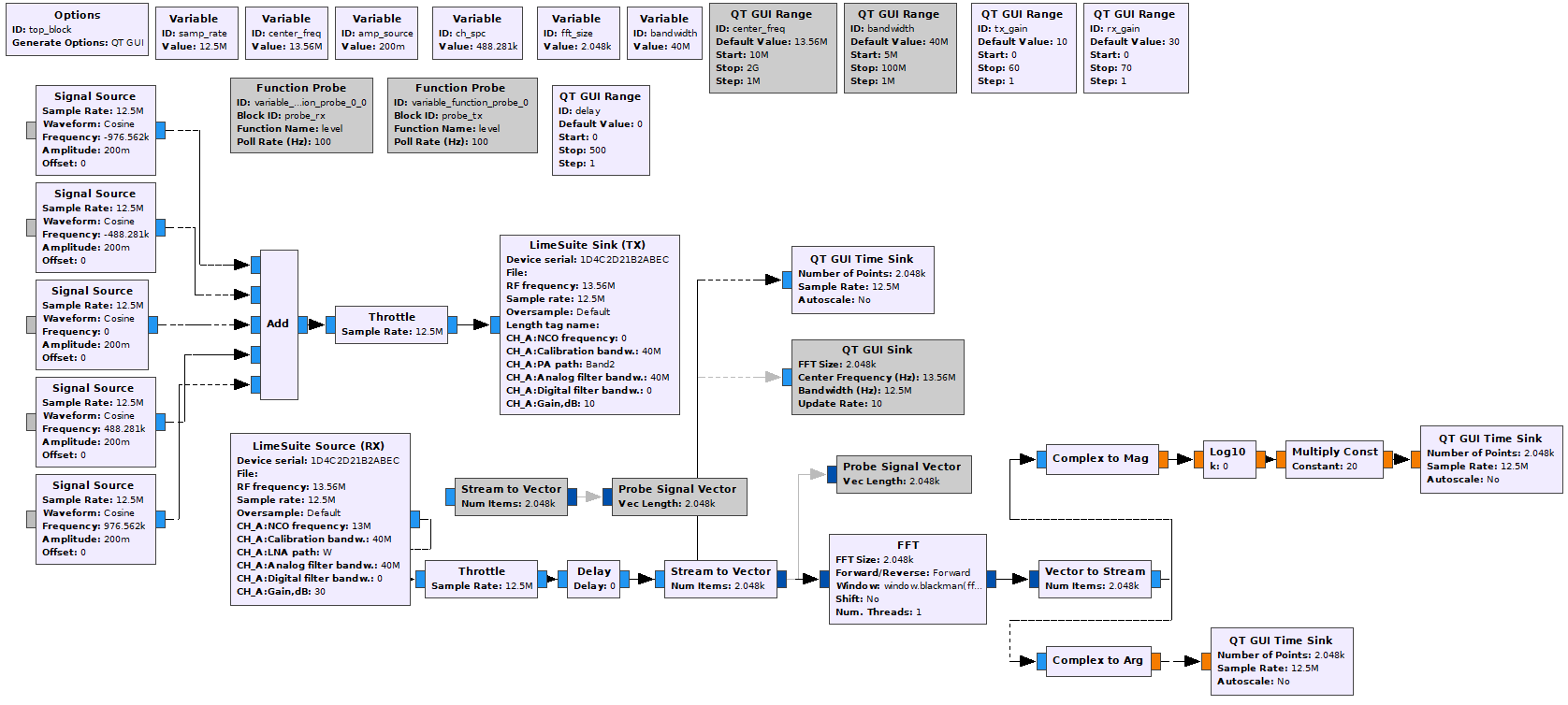Select the Throttle block before Delay
This screenshot has width=1568, height=705.
coord(481,580)
